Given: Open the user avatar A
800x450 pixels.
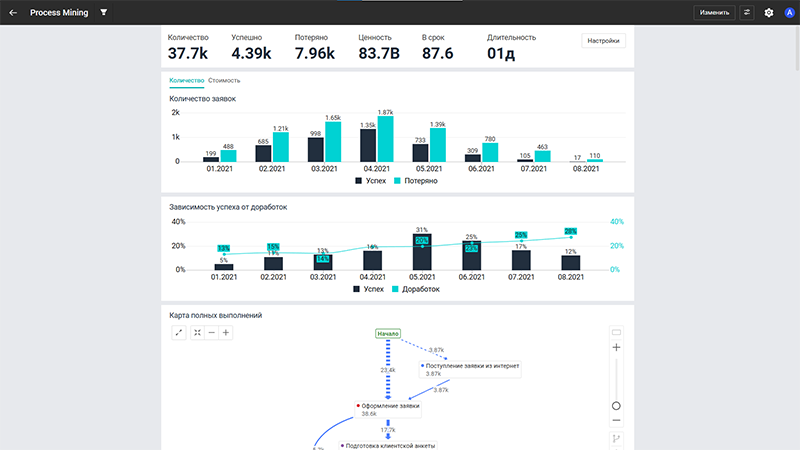Looking at the screenshot, I should click(x=789, y=13).
